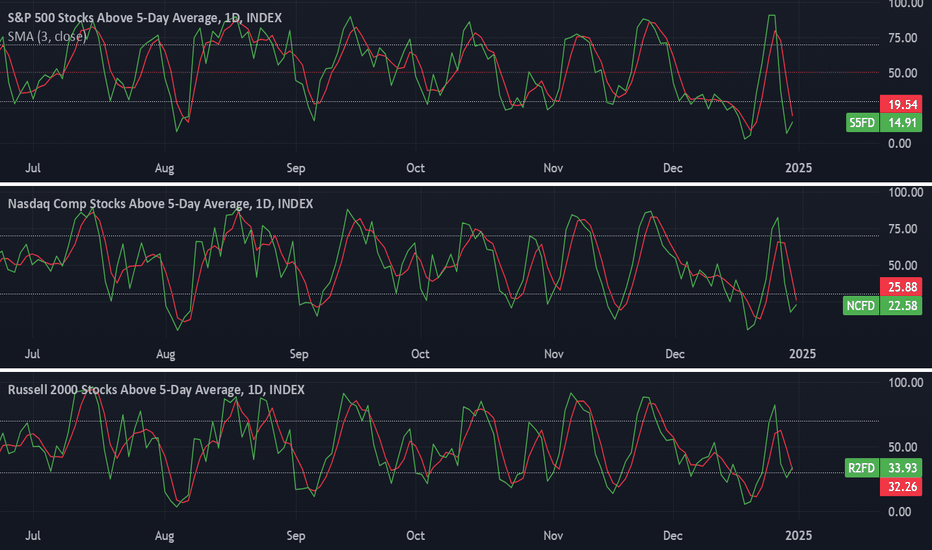
Task: Click the Dec label on the S&P 500 time axis
Action: pyautogui.click(x=673, y=168)
